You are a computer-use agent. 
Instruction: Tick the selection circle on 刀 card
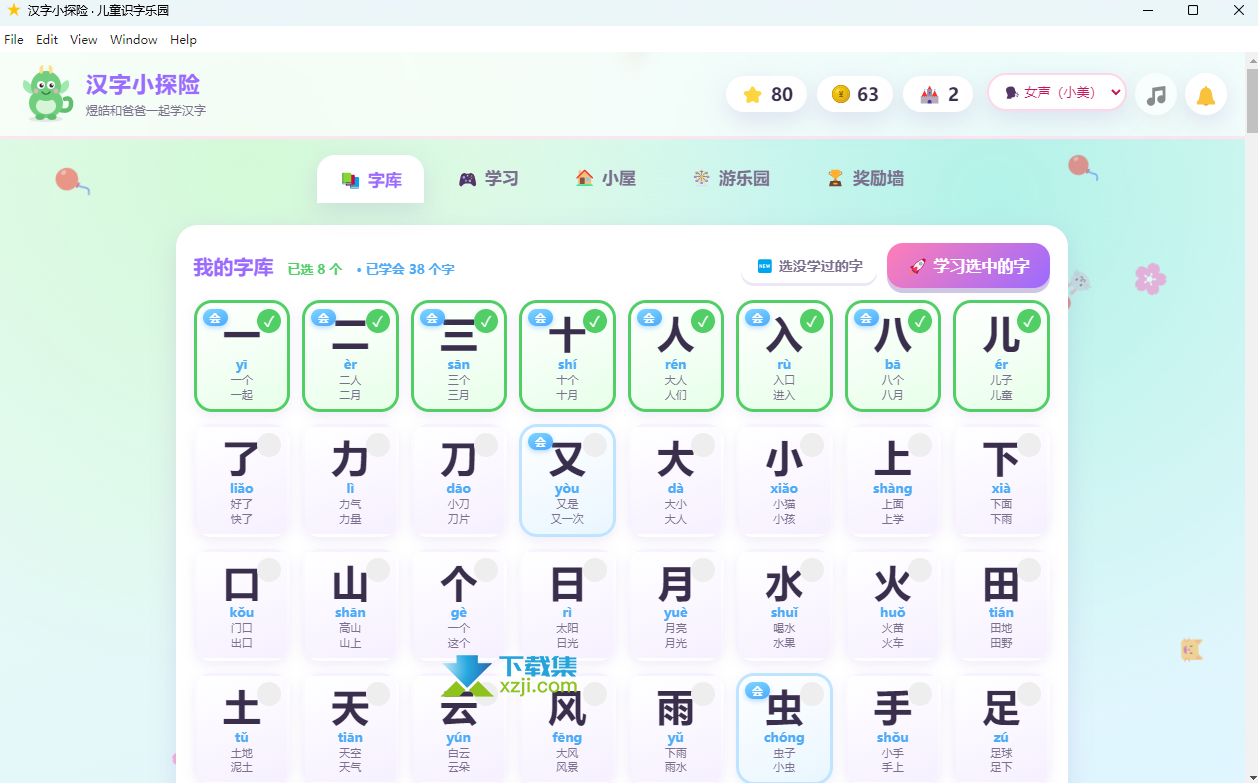coord(486,445)
